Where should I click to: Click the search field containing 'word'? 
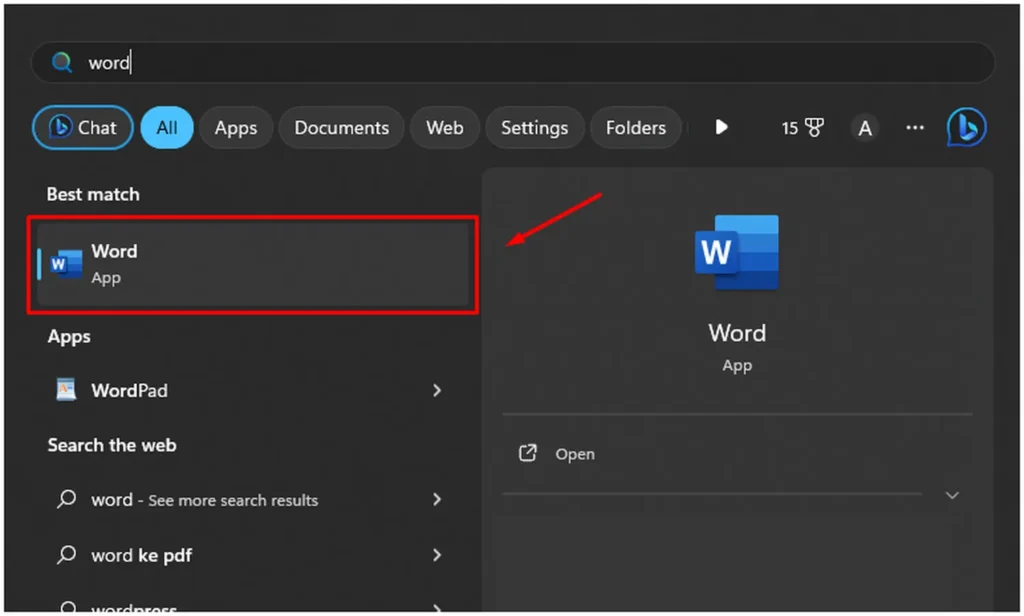point(513,63)
